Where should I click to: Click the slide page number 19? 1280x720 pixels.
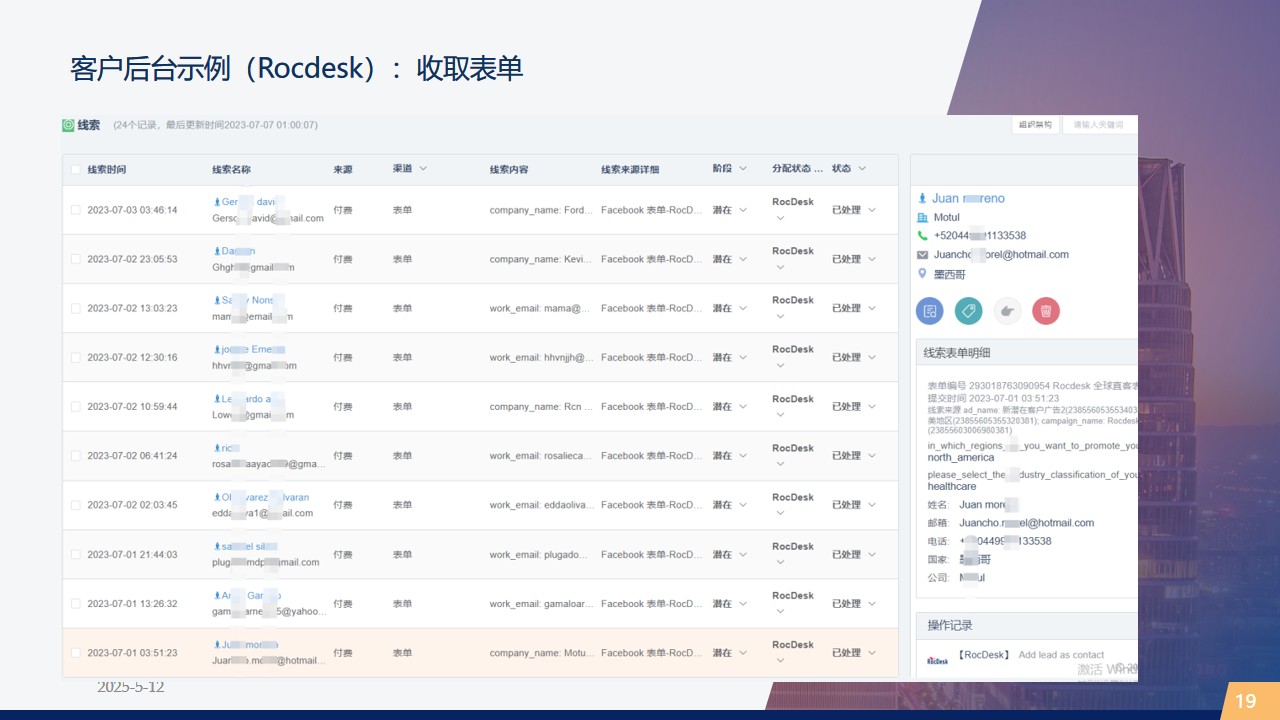[x=1245, y=702]
